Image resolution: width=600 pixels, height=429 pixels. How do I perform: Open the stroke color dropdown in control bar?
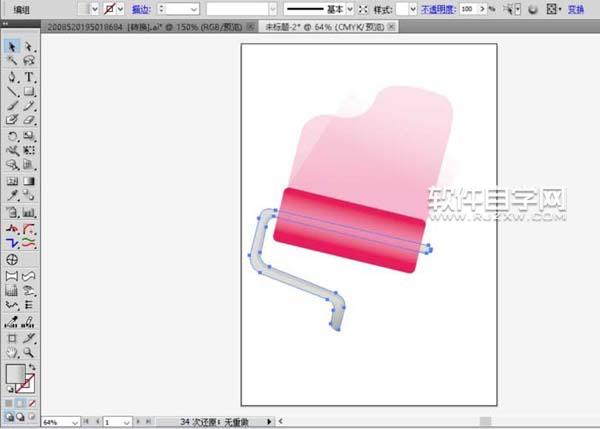tap(120, 9)
